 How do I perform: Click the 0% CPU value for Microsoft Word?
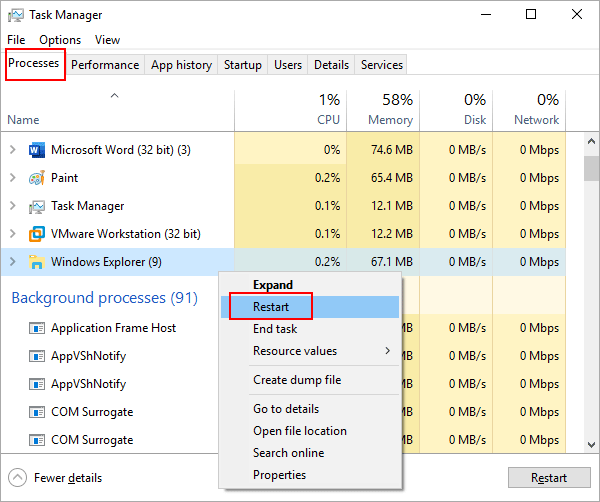point(332,150)
